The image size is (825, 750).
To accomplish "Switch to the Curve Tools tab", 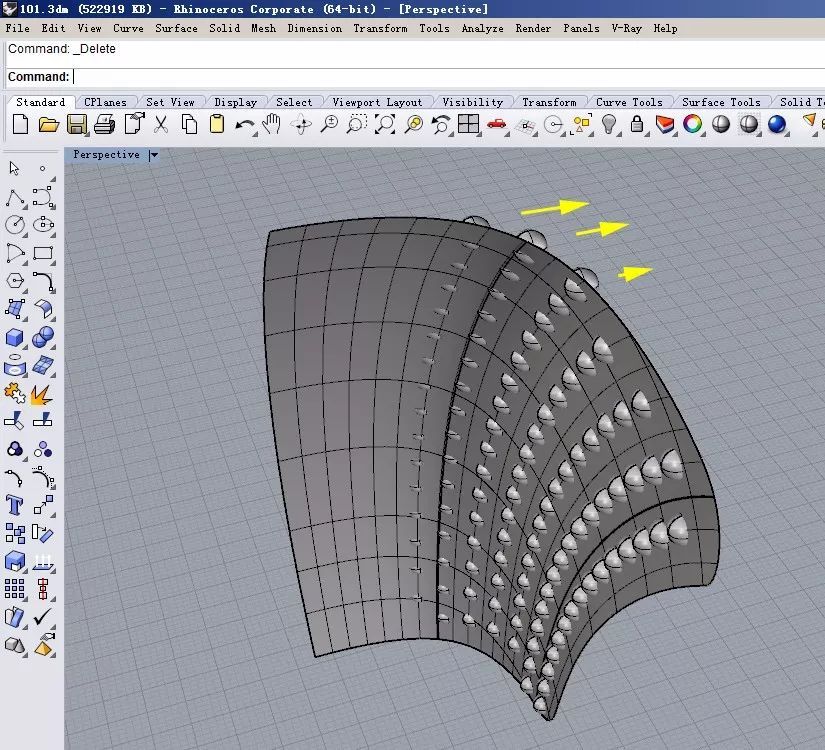I will 629,102.
